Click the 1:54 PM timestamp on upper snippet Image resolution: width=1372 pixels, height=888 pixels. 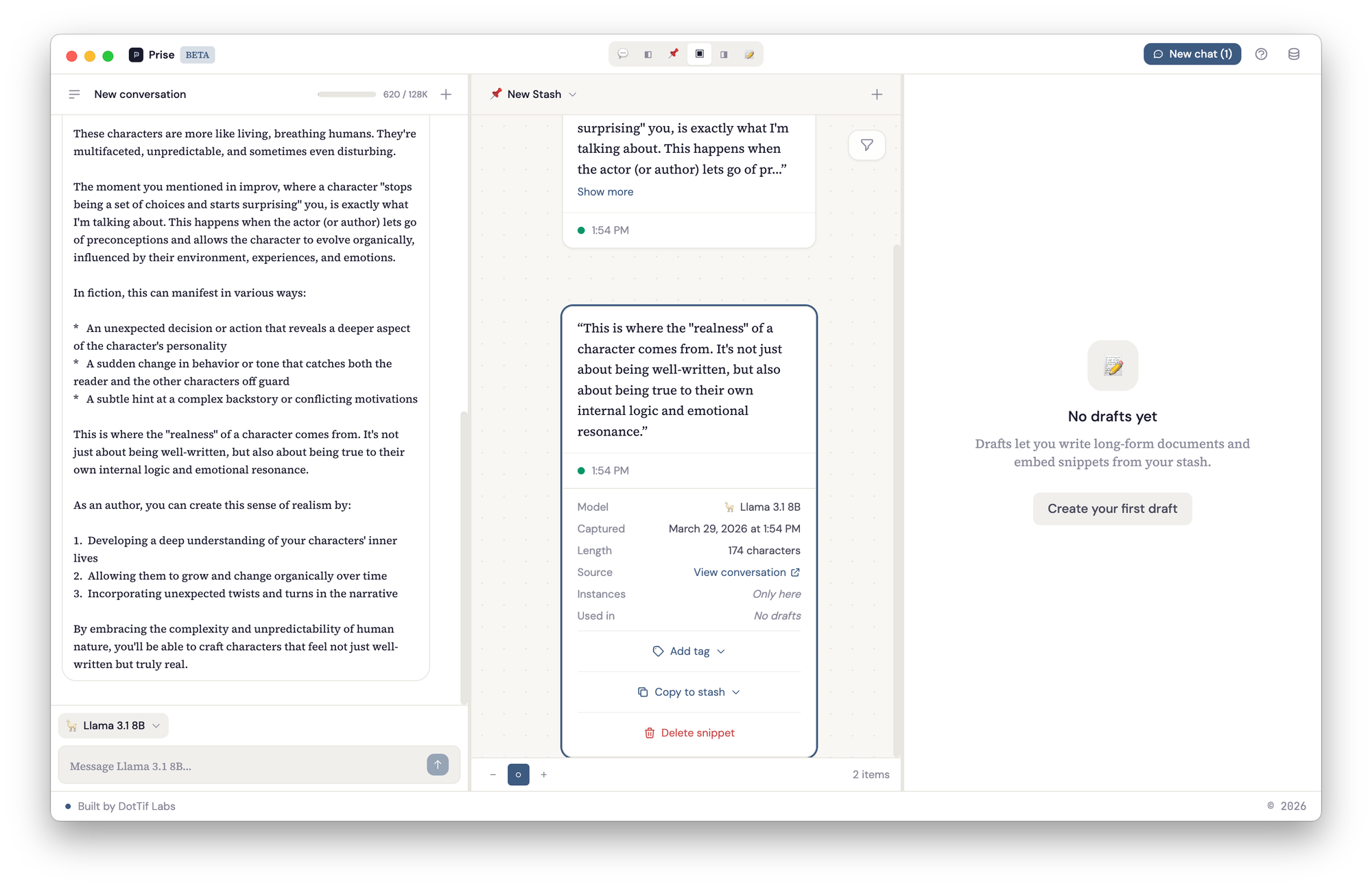(610, 230)
